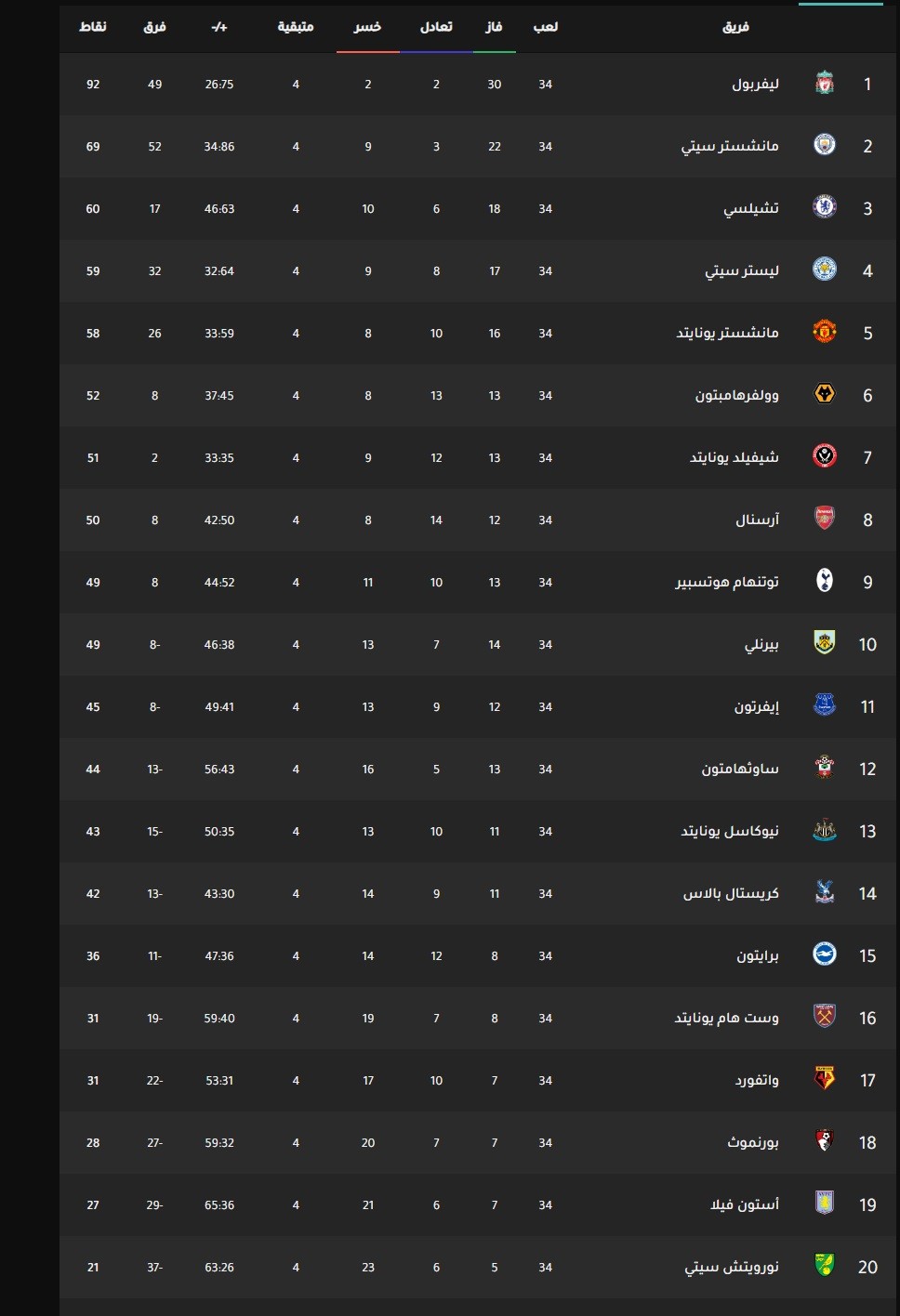Viewport: 900px width, 1316px height.
Task: Click the Norwich City canary crest
Action: [825, 1266]
